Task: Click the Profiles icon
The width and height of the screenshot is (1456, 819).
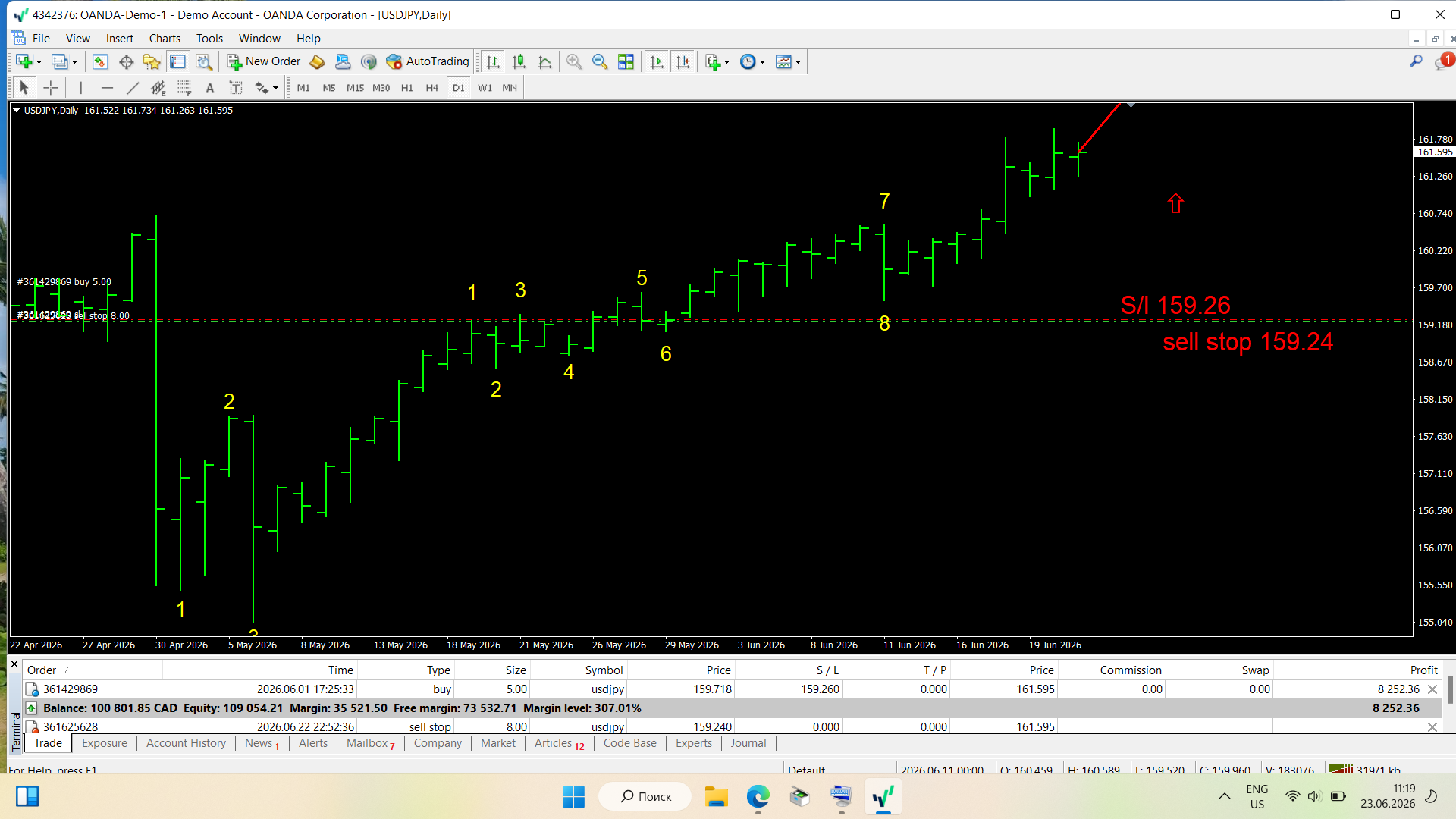Action: click(x=59, y=62)
